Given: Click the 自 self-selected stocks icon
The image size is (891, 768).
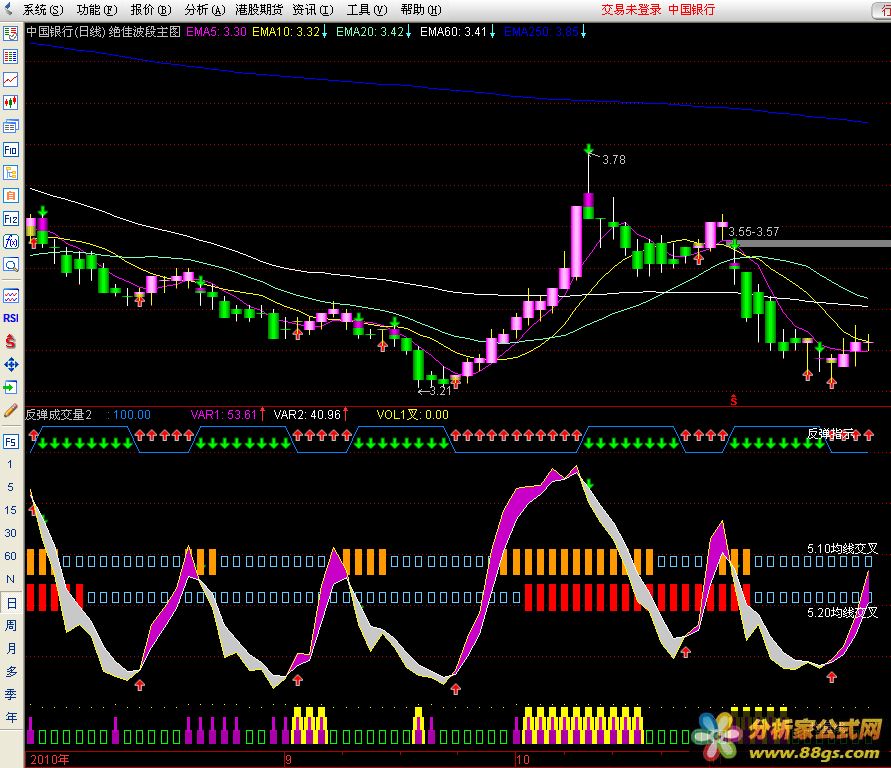Looking at the screenshot, I should click(x=10, y=196).
